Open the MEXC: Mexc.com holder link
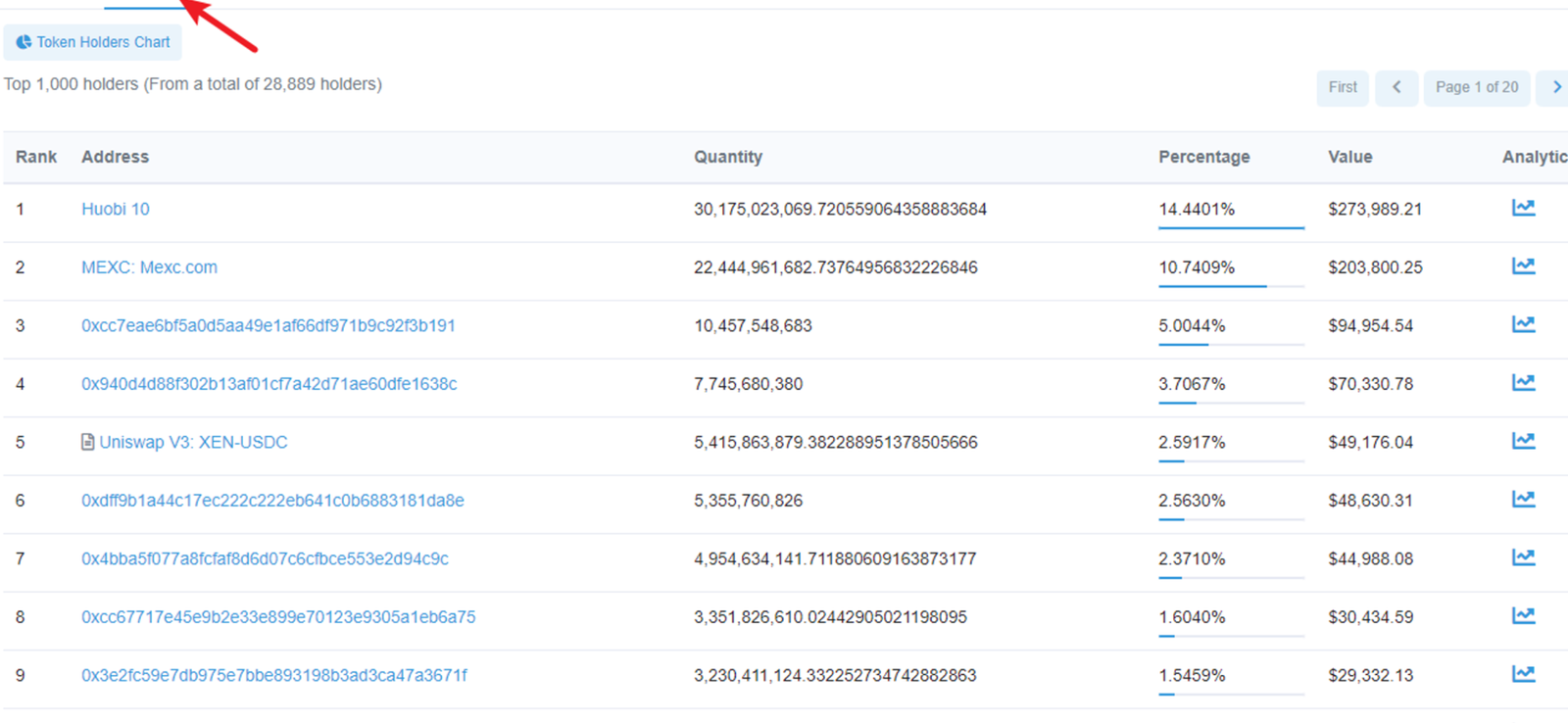Image resolution: width=1568 pixels, height=723 pixels. coord(149,267)
